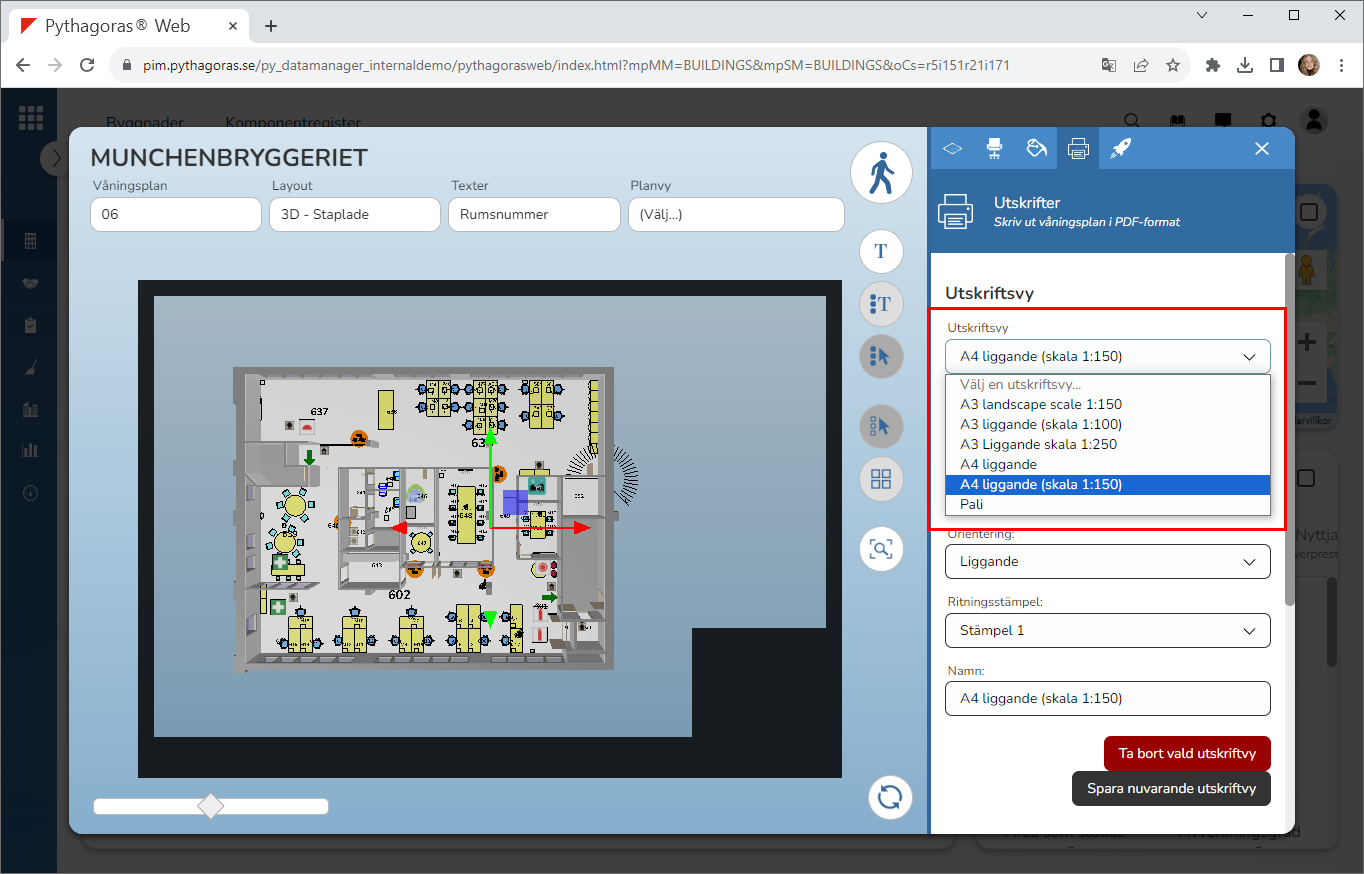Click the layers diamond tab icon
1364x874 pixels.
(x=952, y=148)
